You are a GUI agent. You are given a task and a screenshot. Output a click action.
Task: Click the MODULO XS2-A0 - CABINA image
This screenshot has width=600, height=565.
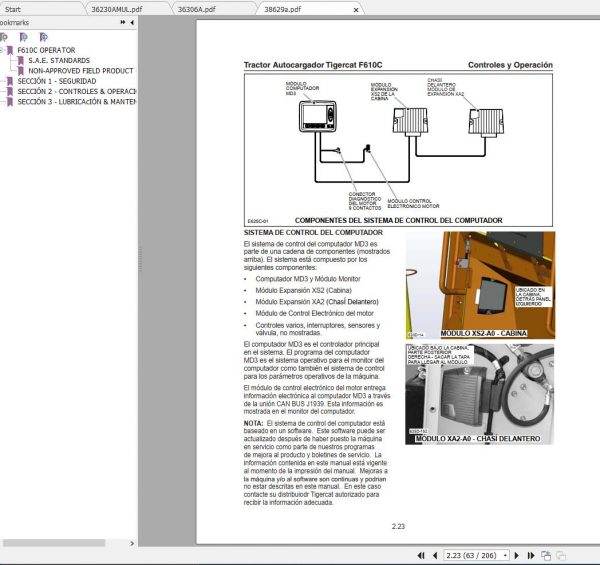point(480,285)
